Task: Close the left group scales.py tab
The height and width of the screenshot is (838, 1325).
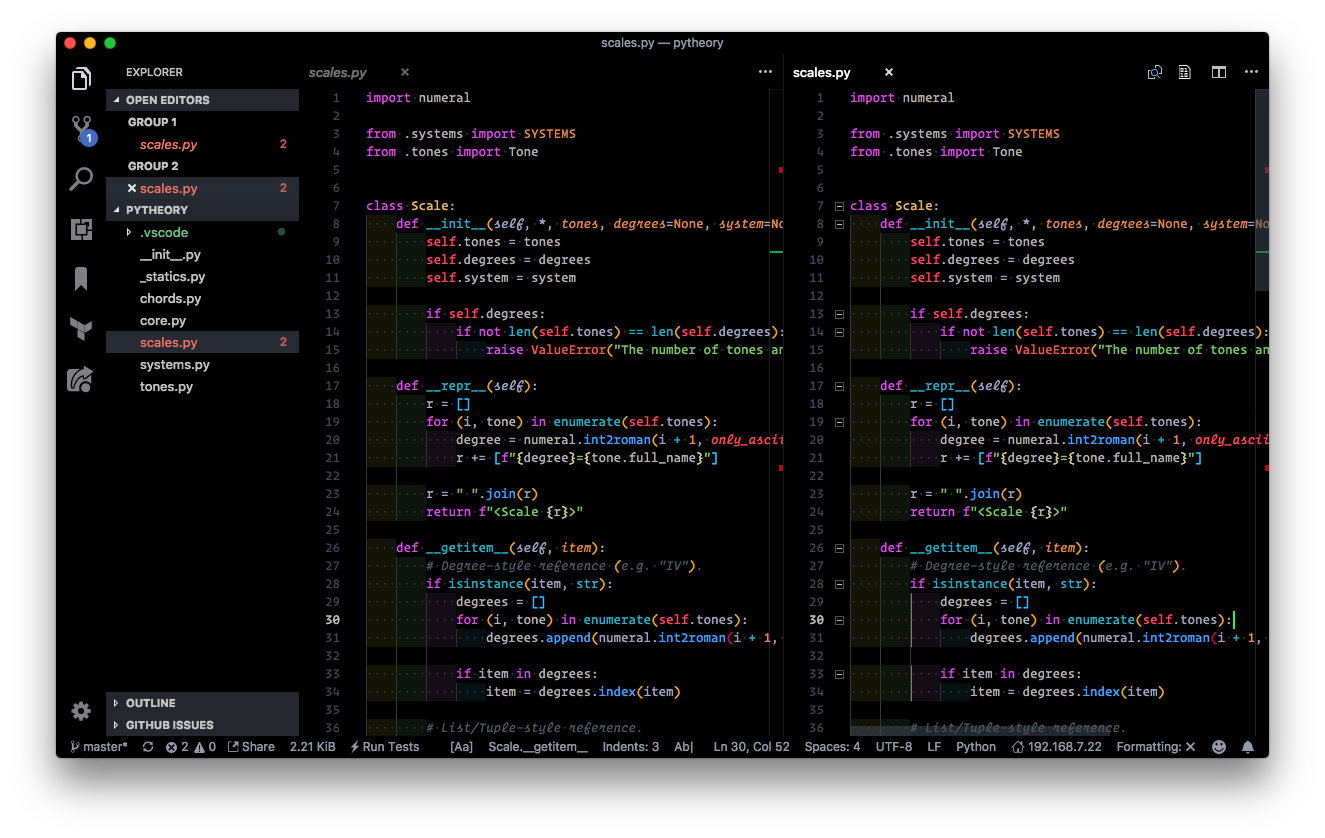Action: point(405,72)
